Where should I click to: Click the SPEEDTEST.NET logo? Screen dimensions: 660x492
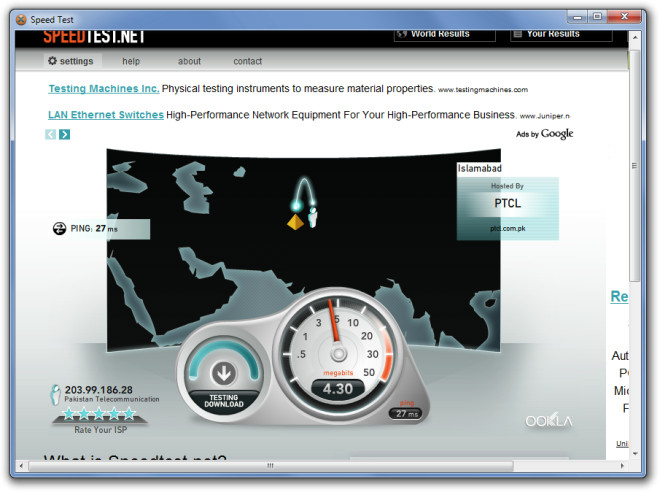[x=94, y=37]
